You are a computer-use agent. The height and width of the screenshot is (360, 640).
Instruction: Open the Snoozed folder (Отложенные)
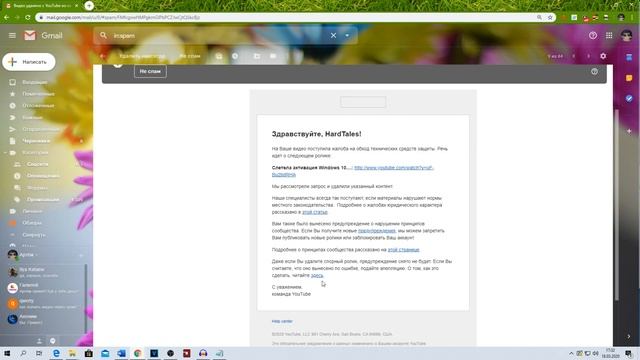pyautogui.click(x=38, y=106)
